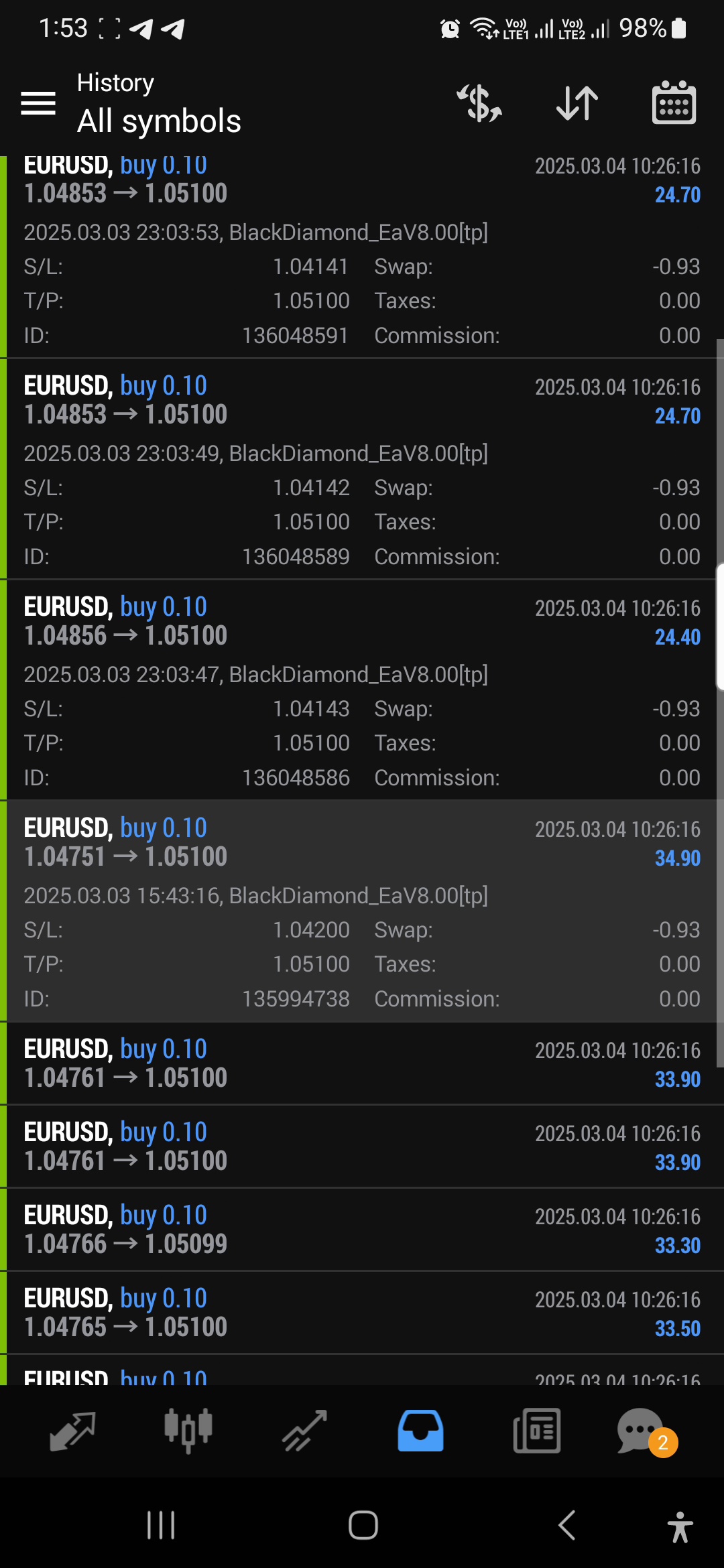724x1568 pixels.
Task: Open the News tab
Action: [x=536, y=1430]
